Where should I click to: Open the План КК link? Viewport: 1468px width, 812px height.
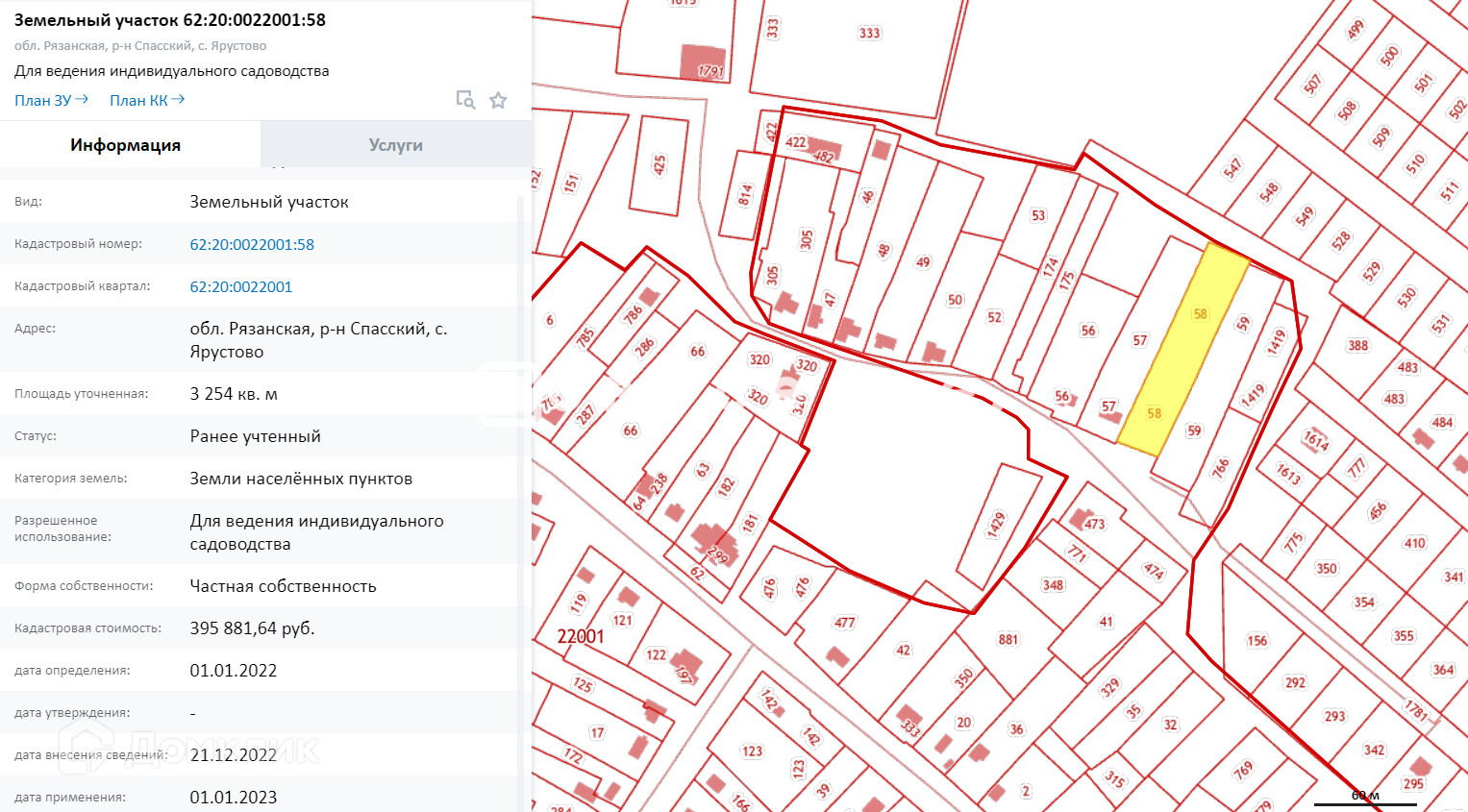[147, 100]
